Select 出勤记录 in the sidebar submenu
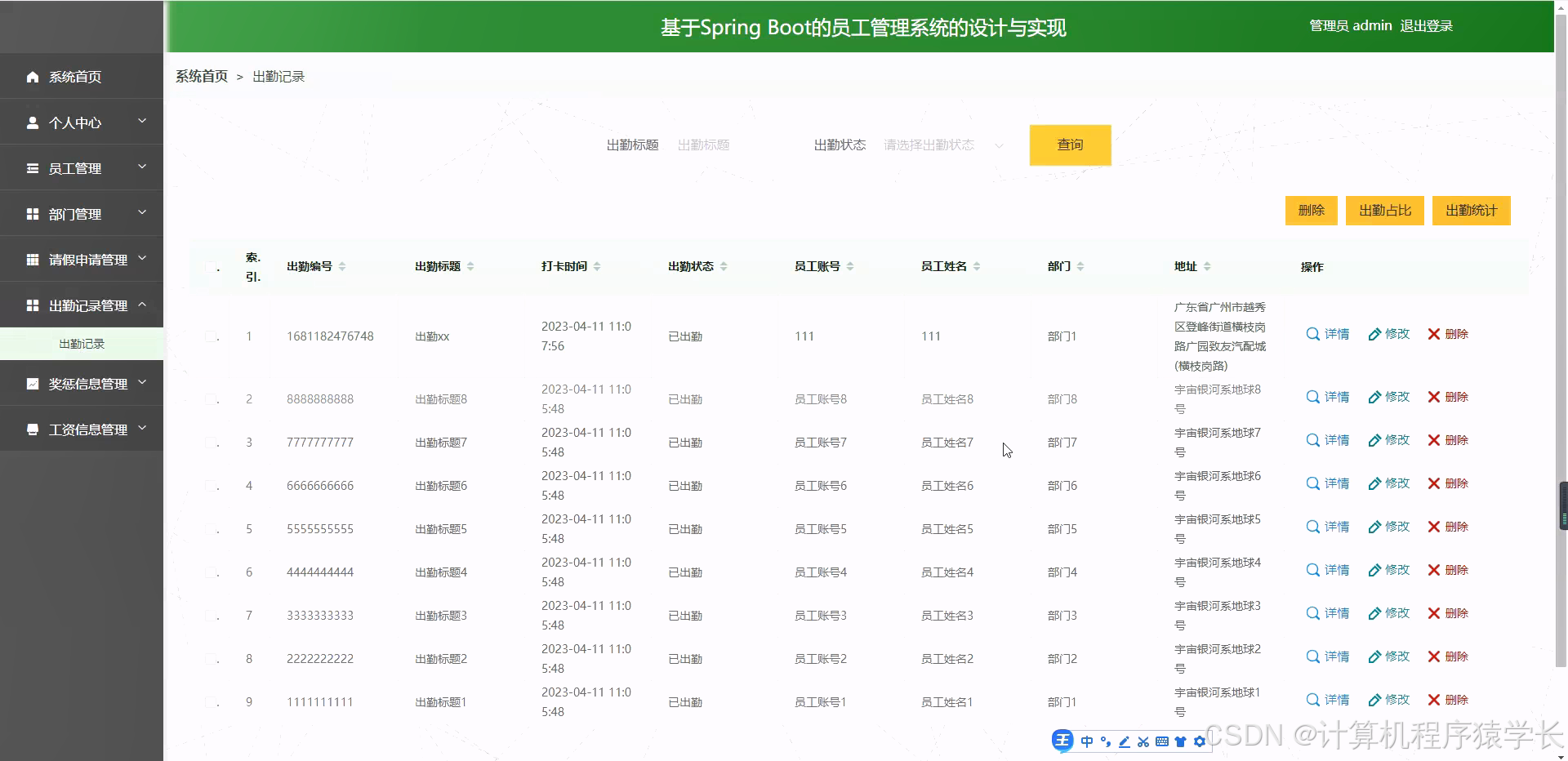This screenshot has width=1568, height=761. pos(81,344)
